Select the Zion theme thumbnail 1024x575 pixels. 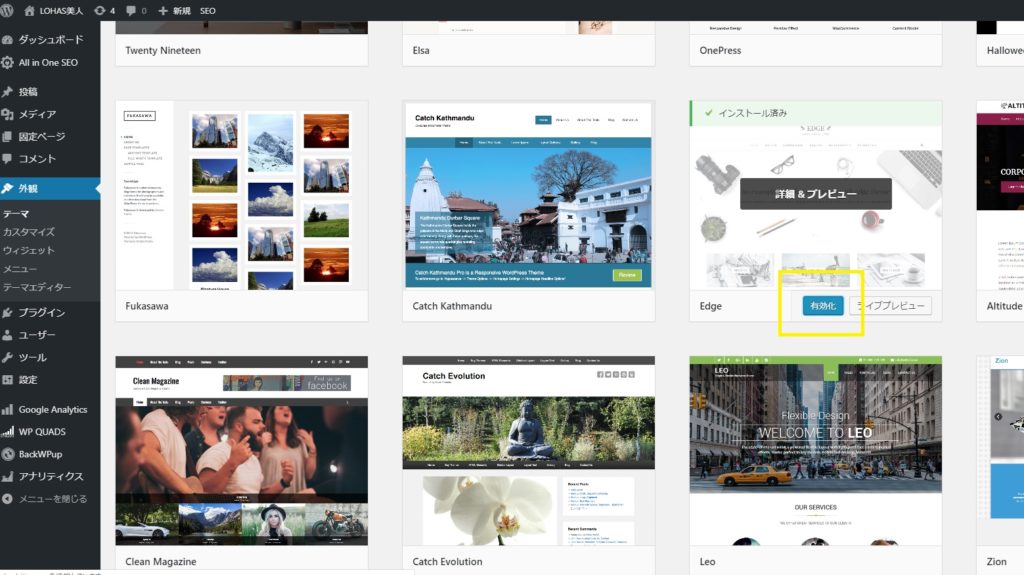[x=1000, y=451]
